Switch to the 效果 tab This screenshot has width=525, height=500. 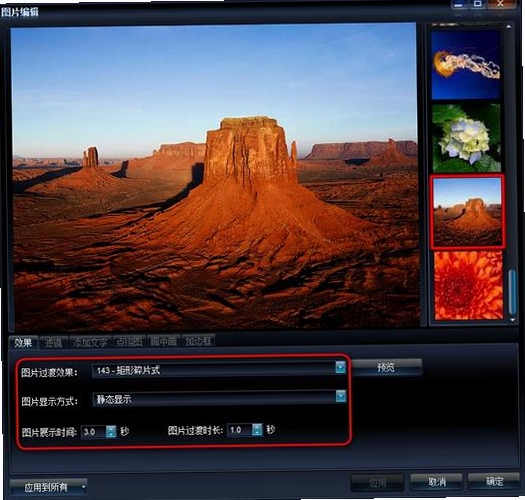(x=23, y=342)
